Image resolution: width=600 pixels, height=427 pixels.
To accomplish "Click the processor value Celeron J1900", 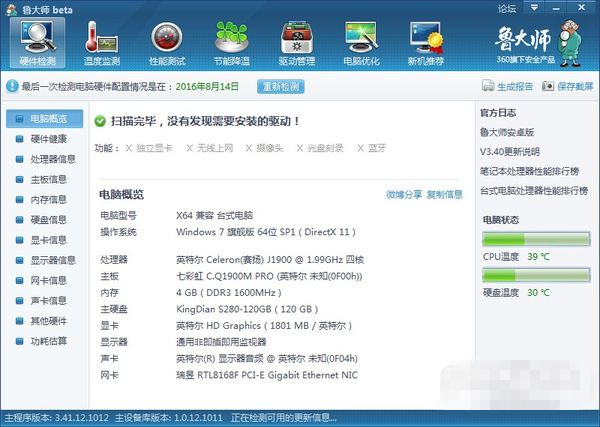I will point(270,260).
